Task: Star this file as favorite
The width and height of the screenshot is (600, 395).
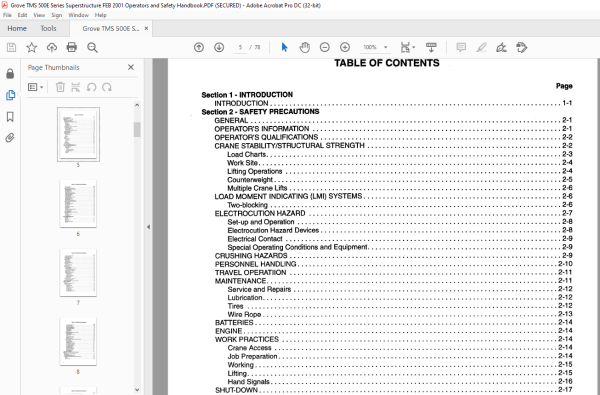Action: tap(31, 47)
